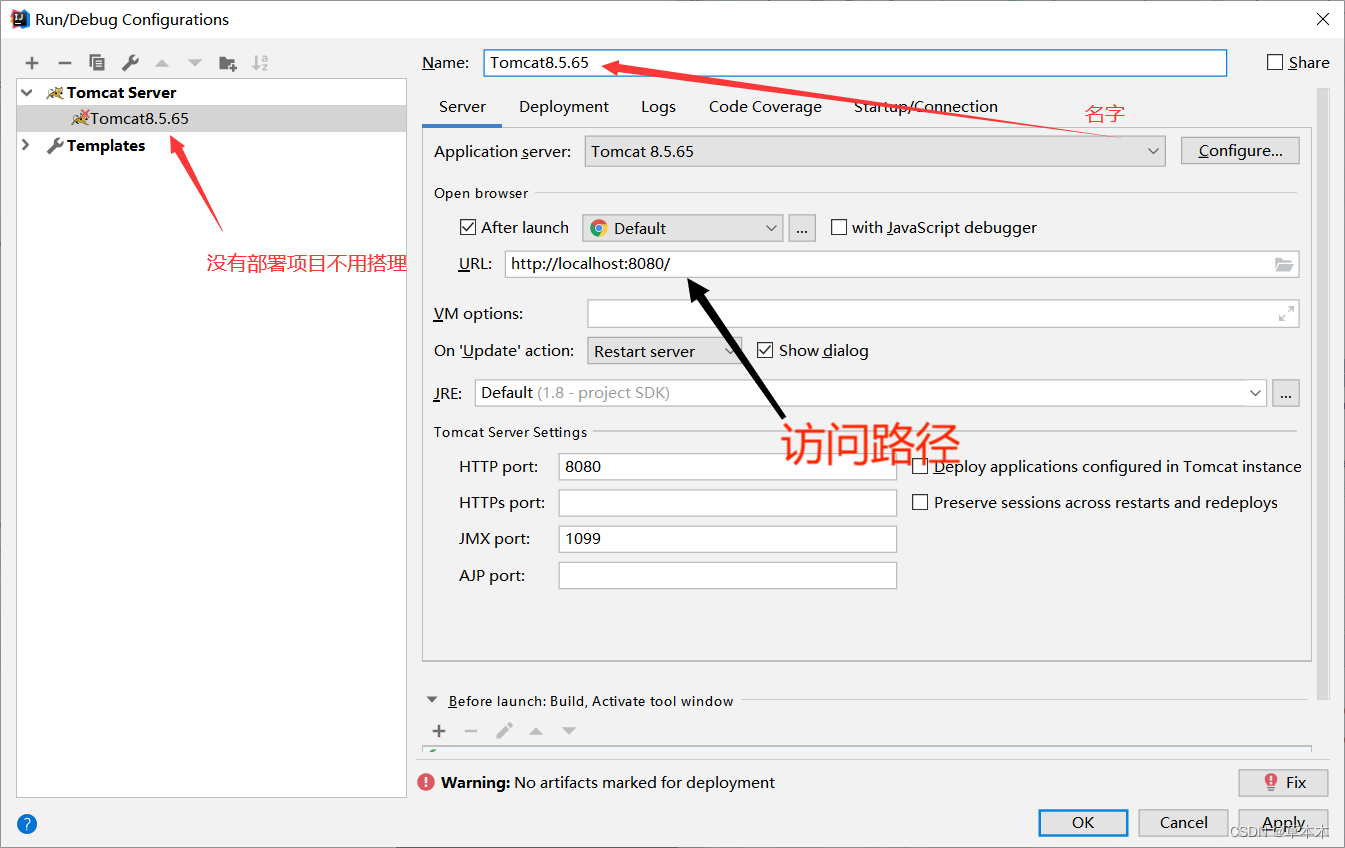Viewport: 1345px width, 848px height.
Task: Switch to the Code Coverage tab
Action: click(x=765, y=107)
